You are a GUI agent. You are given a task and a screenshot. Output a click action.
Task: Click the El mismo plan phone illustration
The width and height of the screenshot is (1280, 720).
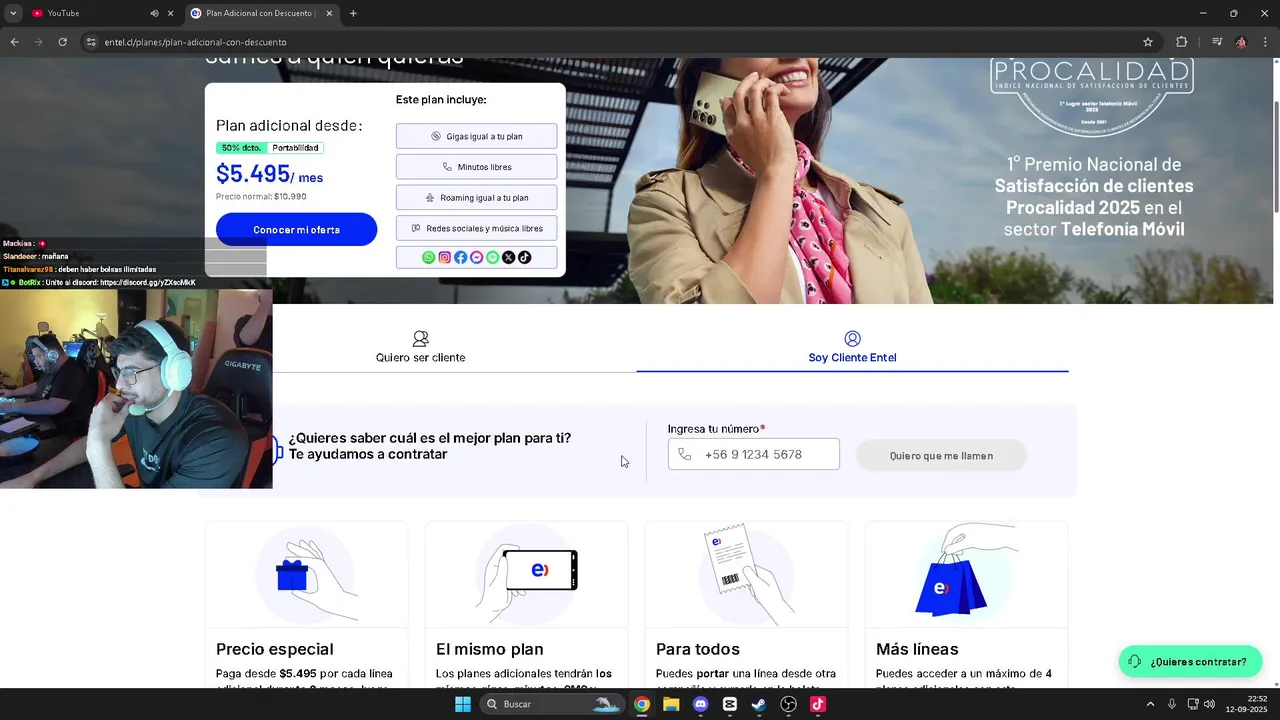point(526,575)
